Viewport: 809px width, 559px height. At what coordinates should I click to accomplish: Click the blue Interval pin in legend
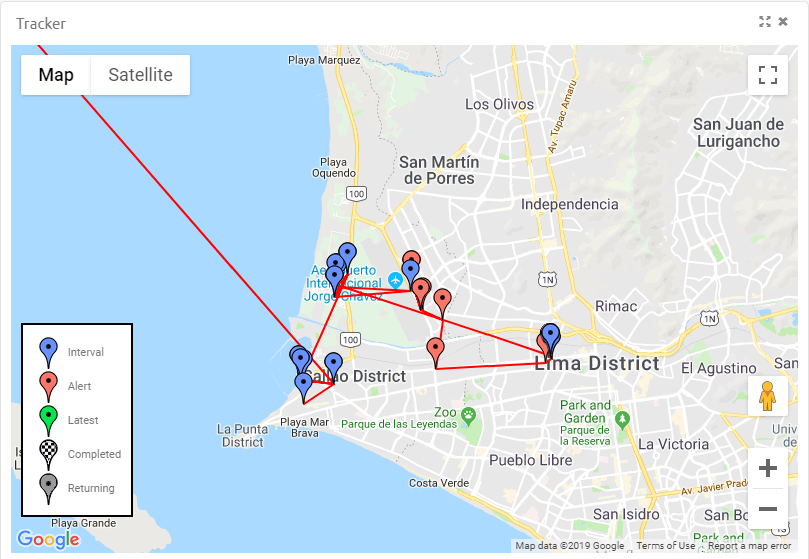48,351
